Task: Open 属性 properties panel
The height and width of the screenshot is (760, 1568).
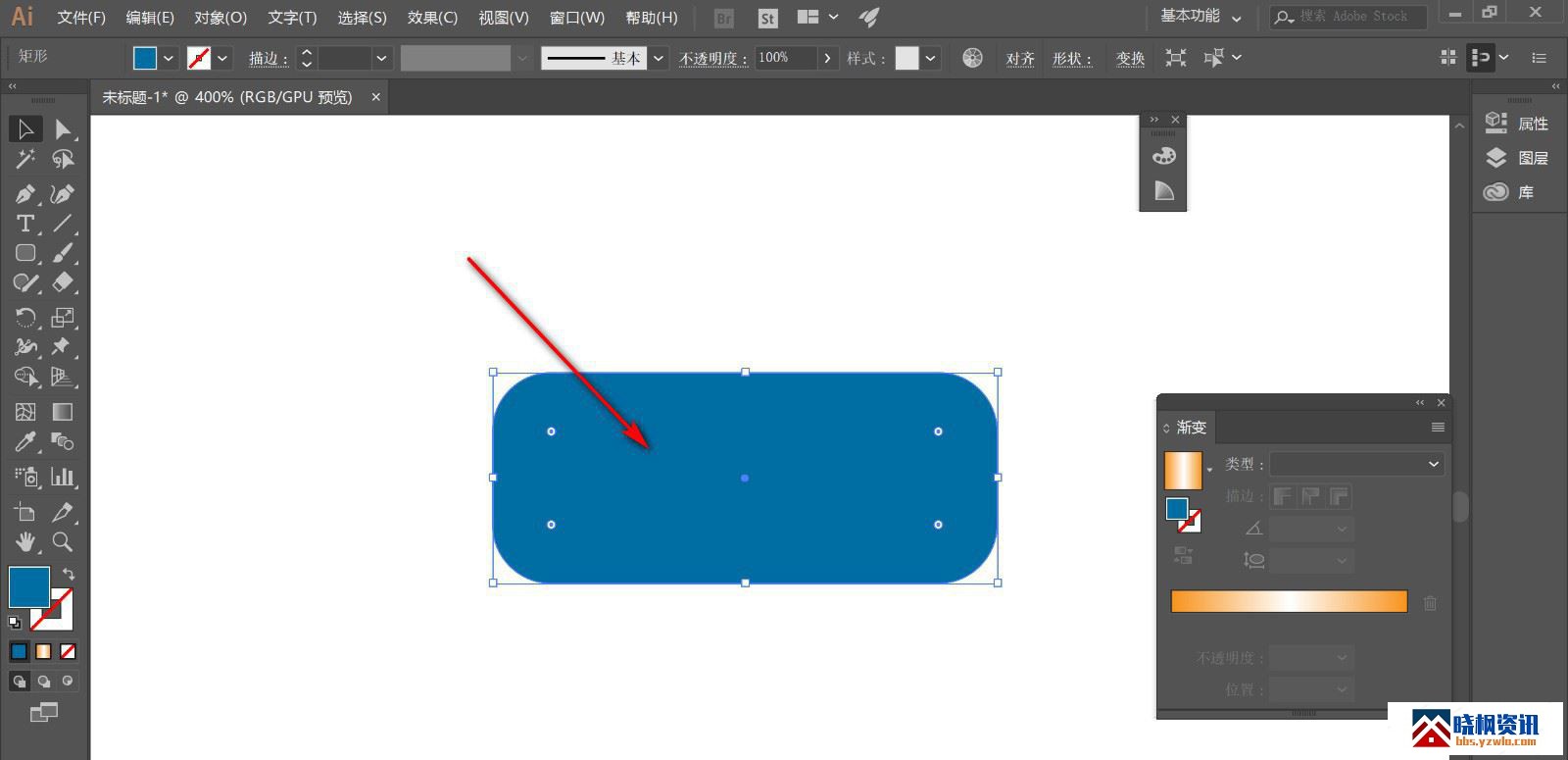Action: coord(1517,124)
